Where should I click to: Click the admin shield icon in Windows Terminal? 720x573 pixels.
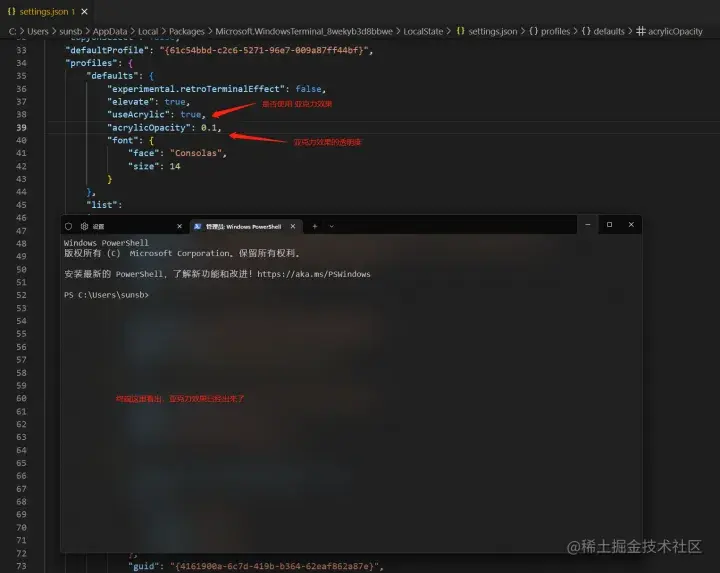tap(68, 226)
